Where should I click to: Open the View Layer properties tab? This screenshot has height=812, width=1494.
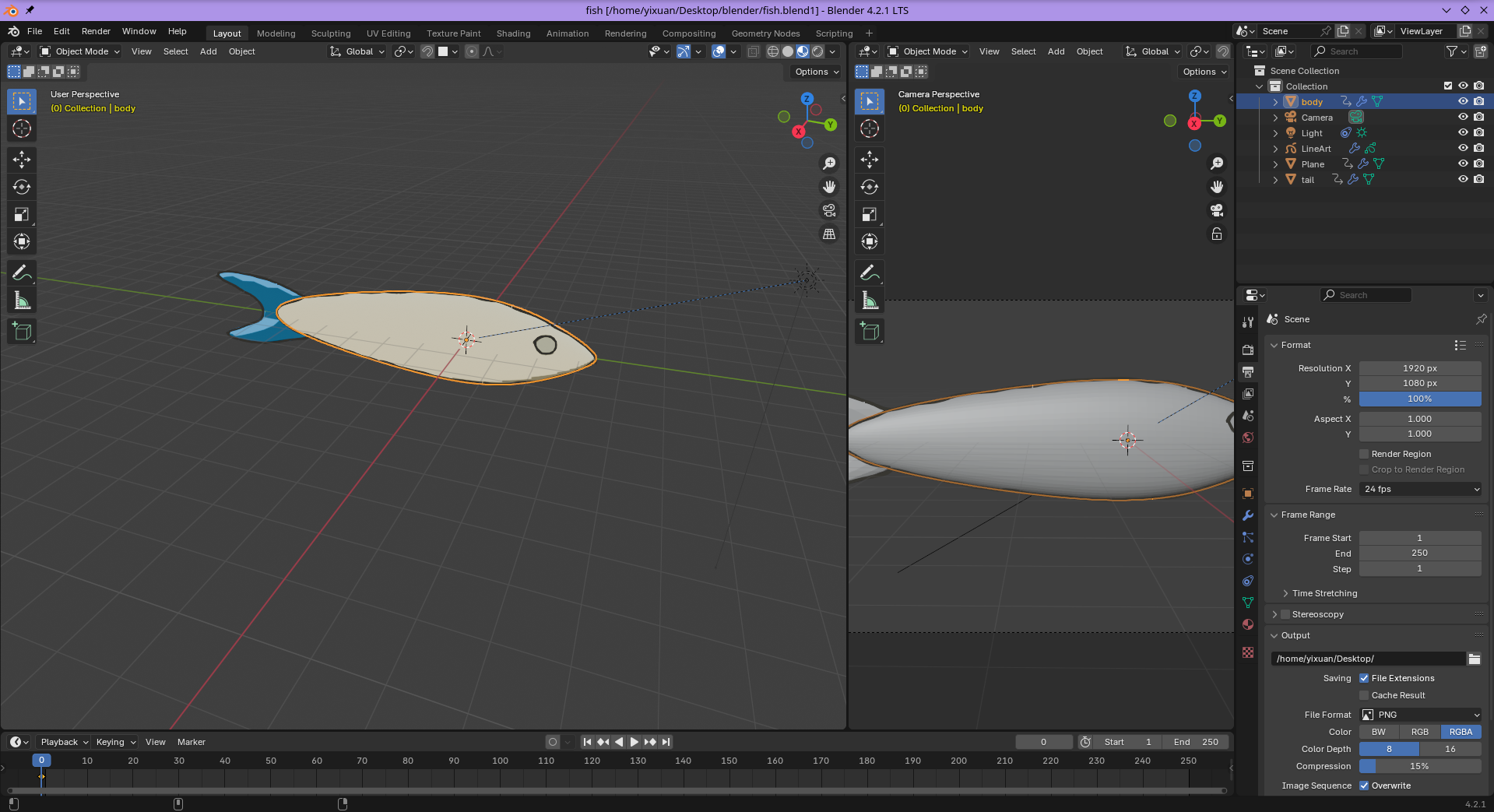tap(1248, 393)
